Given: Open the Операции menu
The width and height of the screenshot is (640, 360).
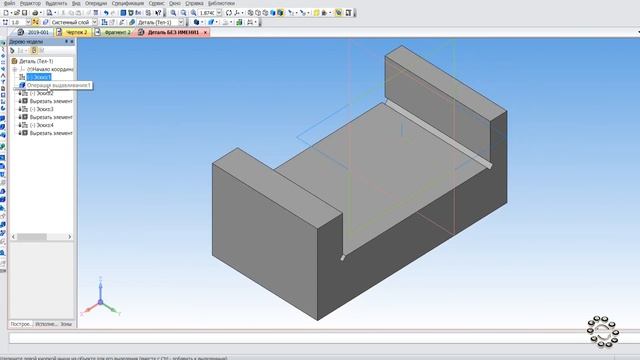Looking at the screenshot, I should pyautogui.click(x=96, y=3).
